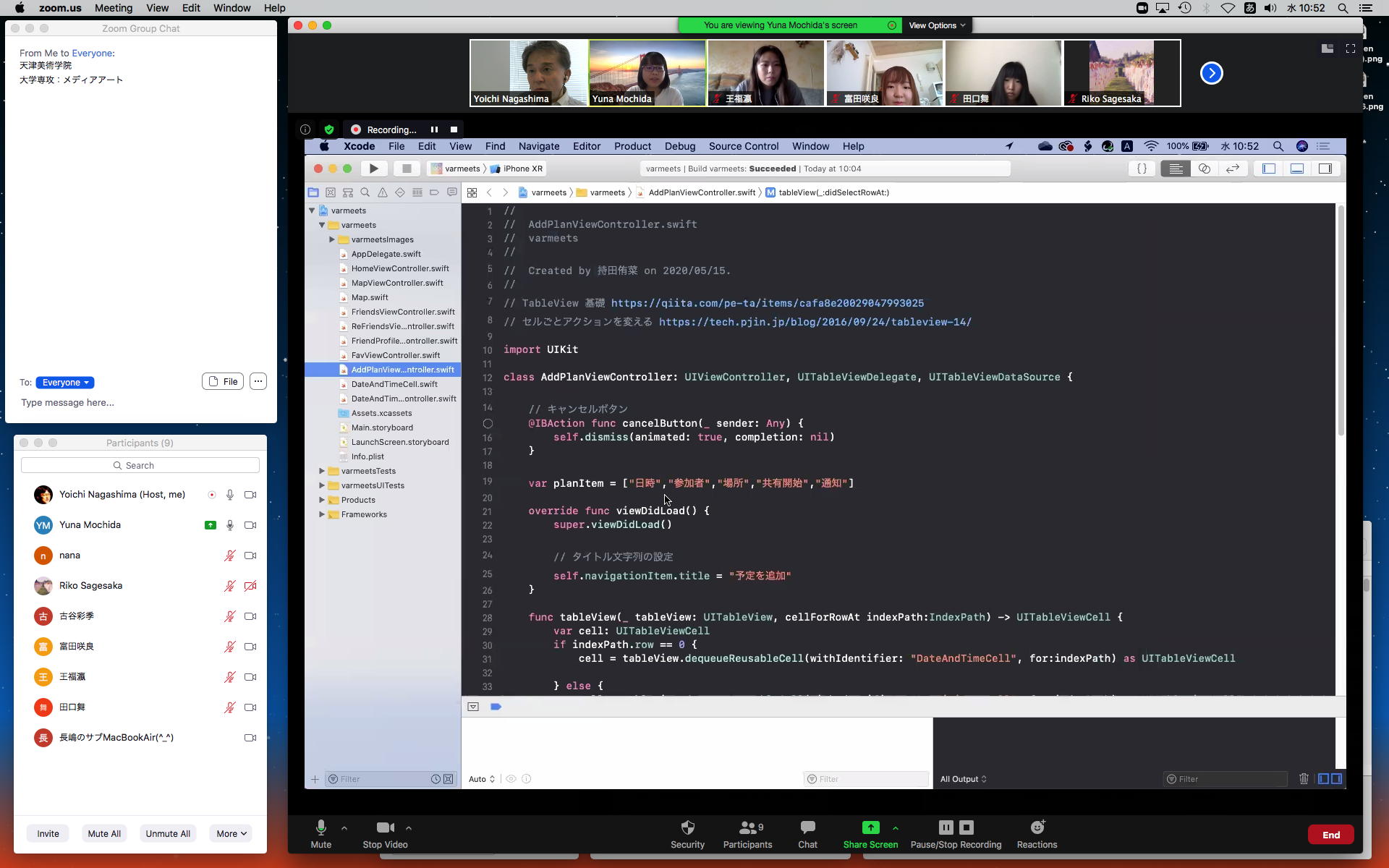Expand the More menu in Participants panel
Viewport: 1389px width, 868px height.
231,833
